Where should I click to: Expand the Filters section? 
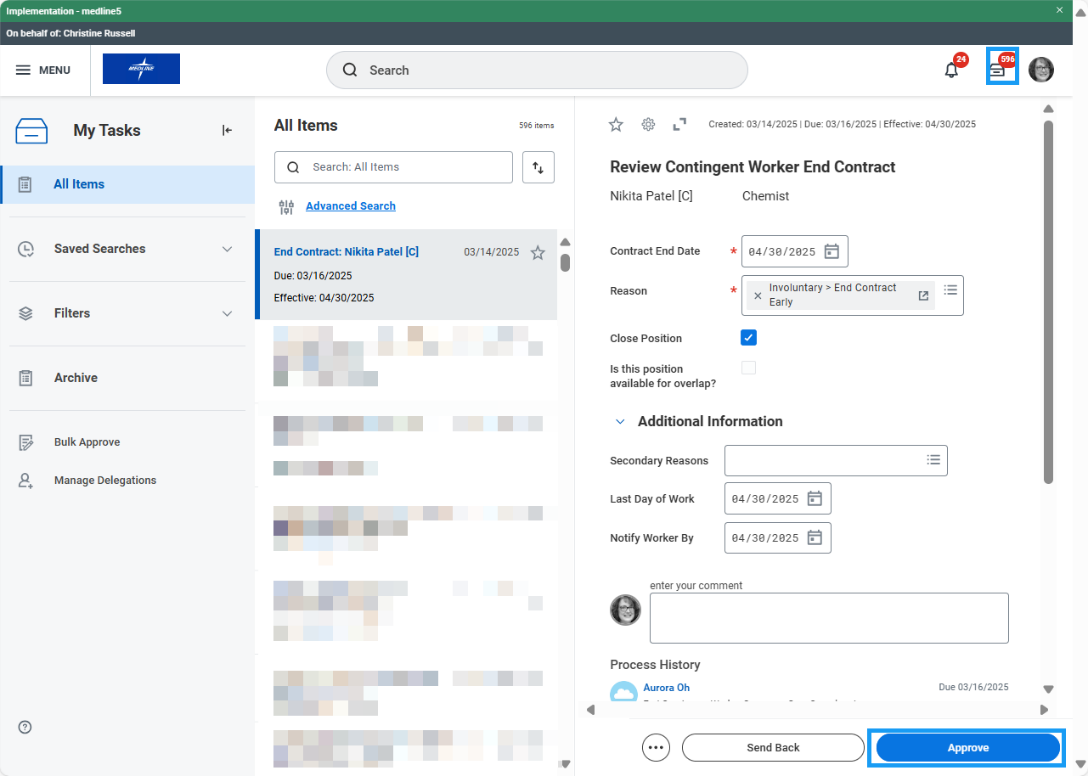[x=227, y=314]
